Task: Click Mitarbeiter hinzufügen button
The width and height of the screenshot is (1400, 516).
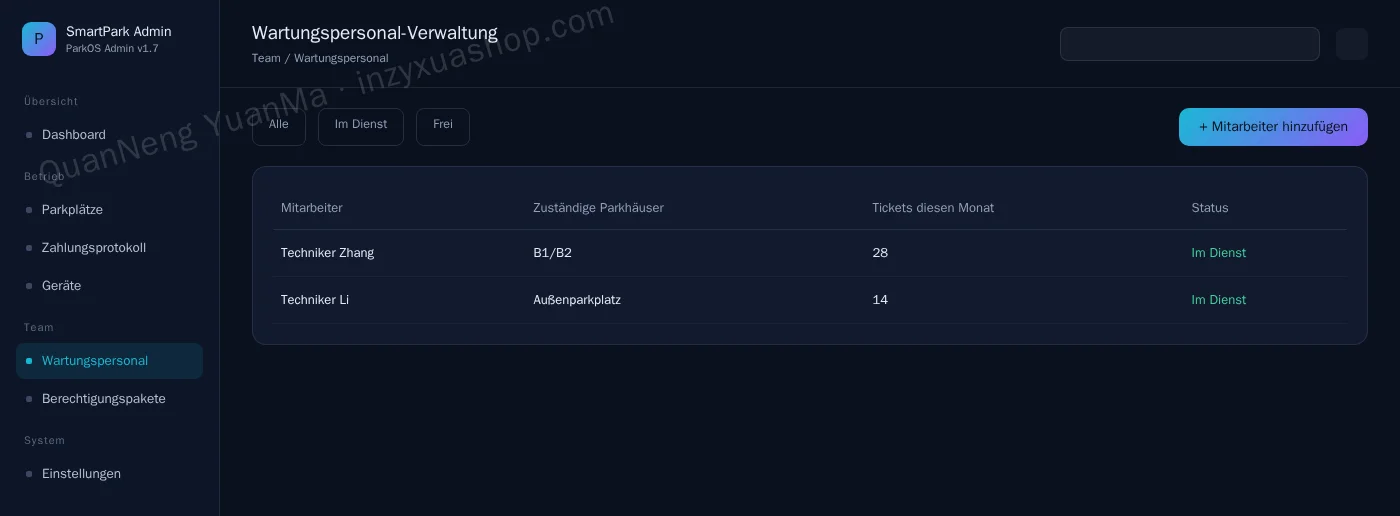Action: [x=1273, y=127]
